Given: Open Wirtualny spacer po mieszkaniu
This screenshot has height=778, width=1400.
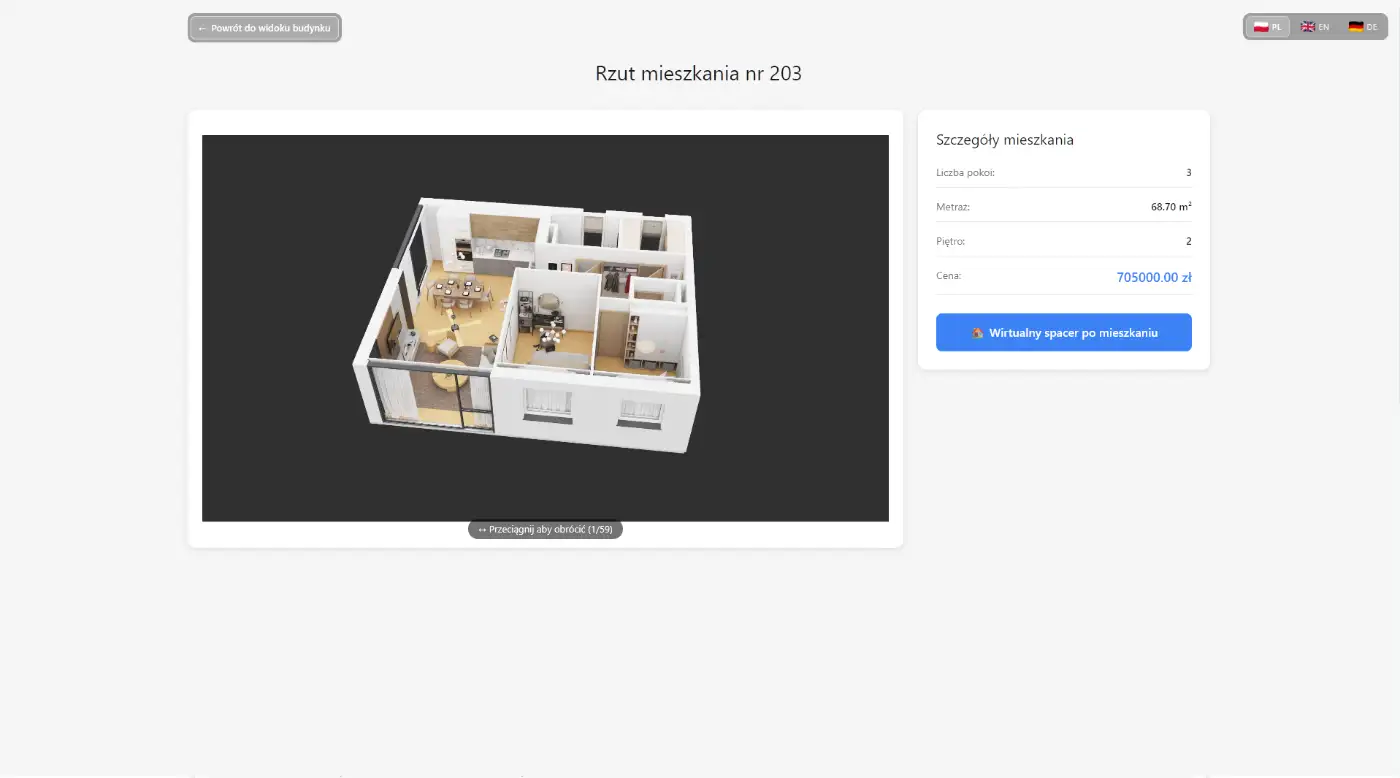Looking at the screenshot, I should [x=1063, y=333].
